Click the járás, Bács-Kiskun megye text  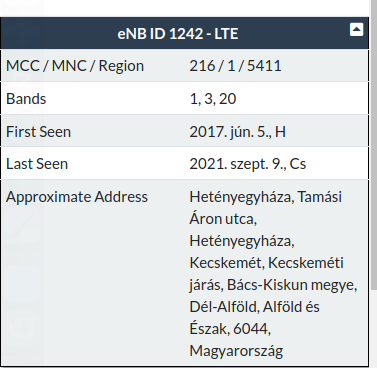tap(273, 285)
